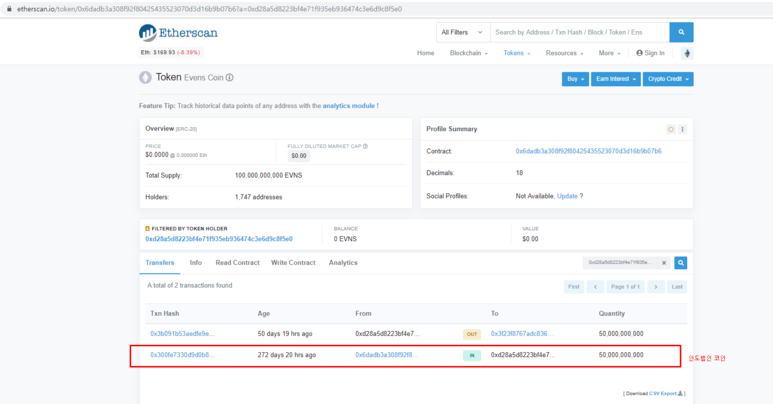Open the filtered holder address 0xd28a5d8223bf4e7... link
Image resolution: width=773 pixels, height=404 pixels.
pyautogui.click(x=219, y=239)
